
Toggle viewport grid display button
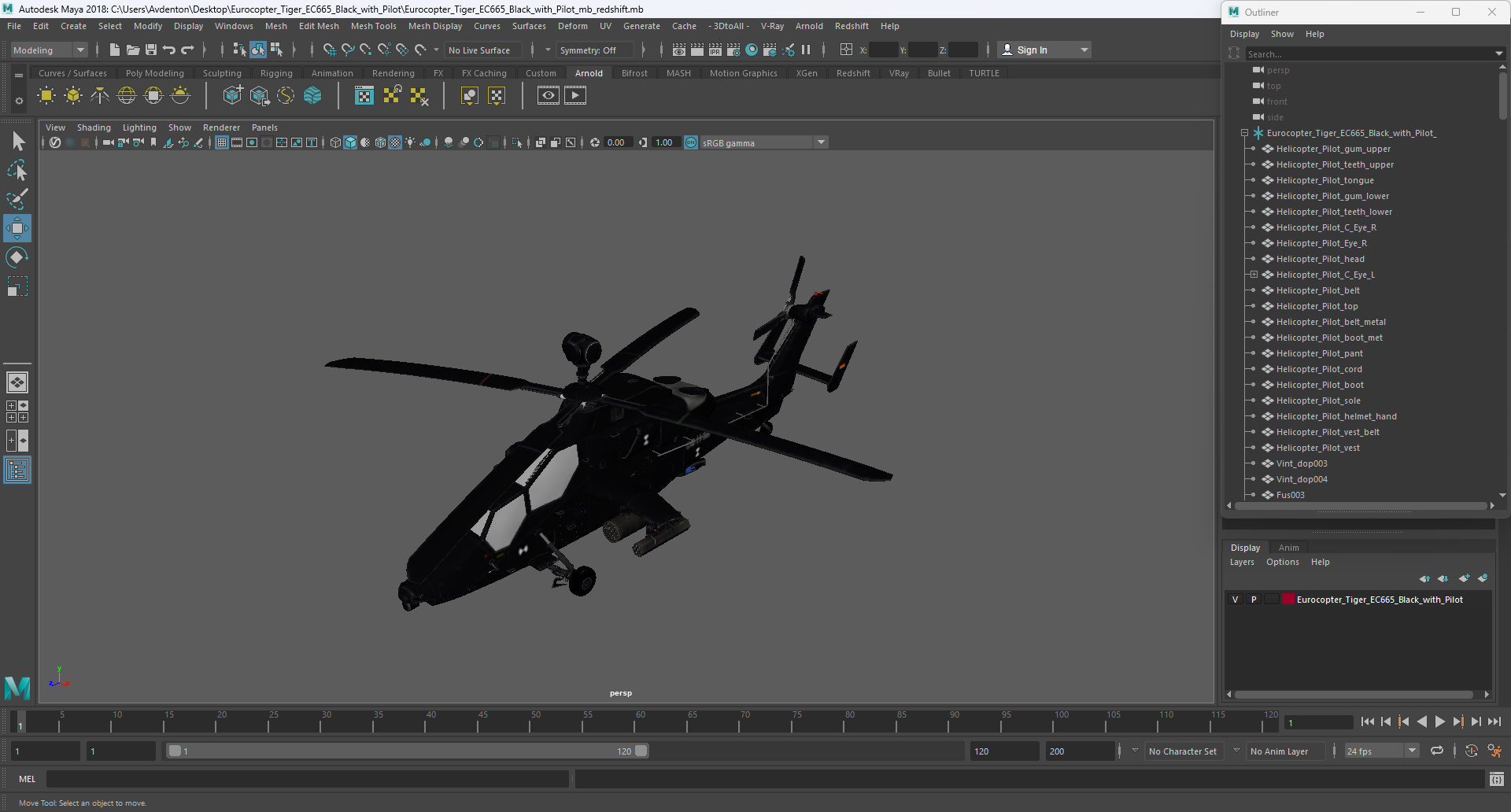pyautogui.click(x=222, y=142)
